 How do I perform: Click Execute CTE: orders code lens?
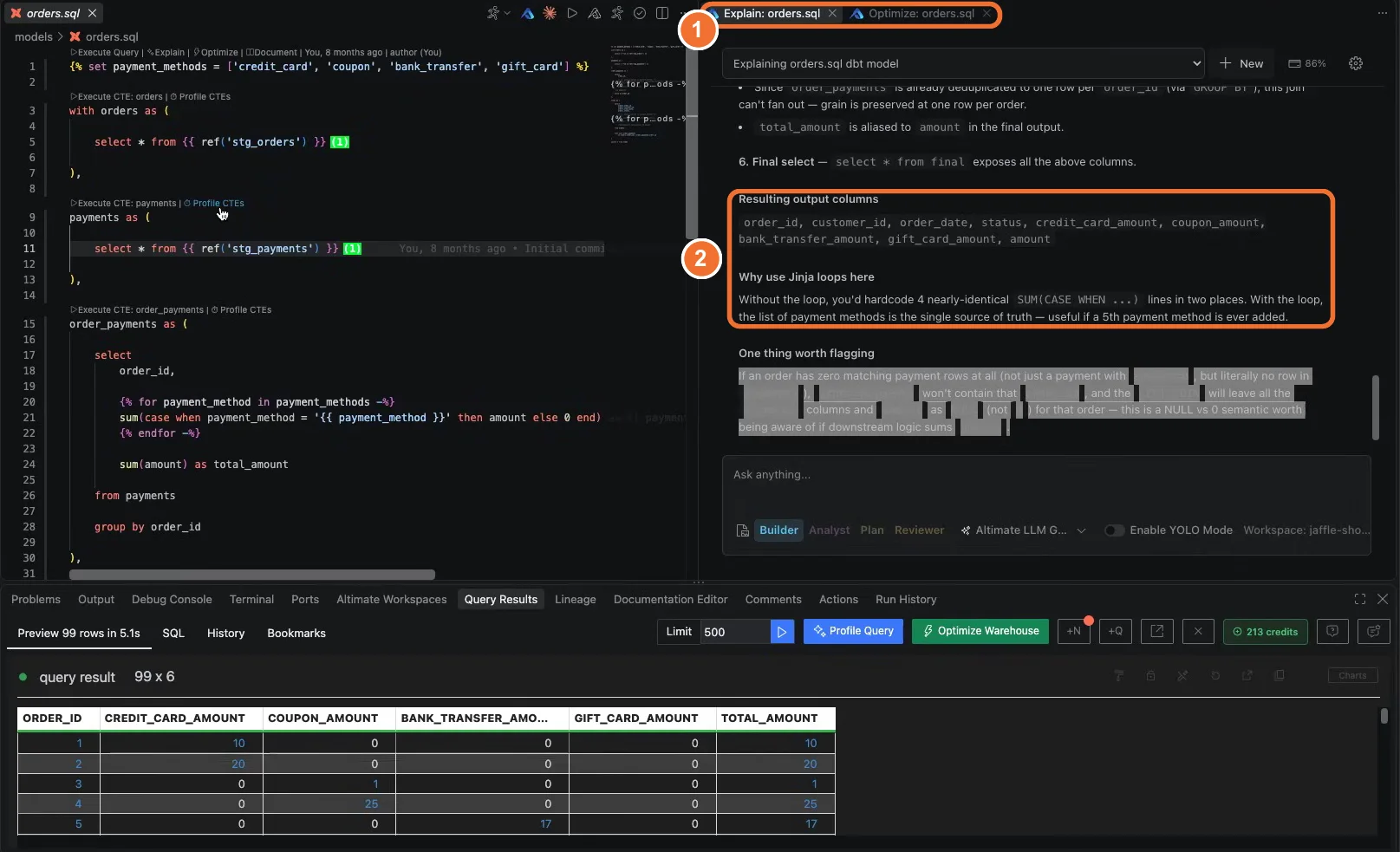(x=117, y=96)
